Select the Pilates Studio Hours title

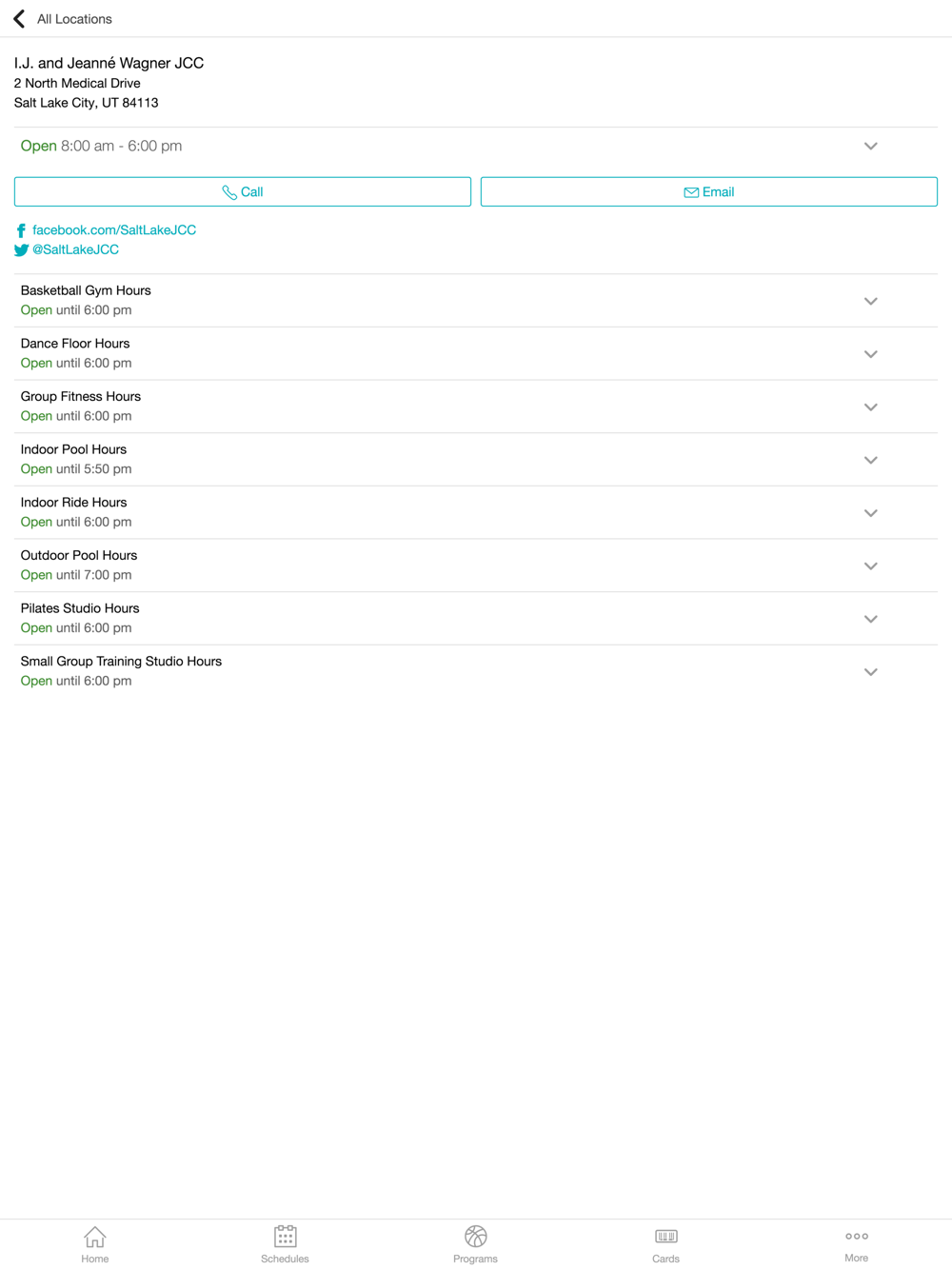[x=80, y=608]
